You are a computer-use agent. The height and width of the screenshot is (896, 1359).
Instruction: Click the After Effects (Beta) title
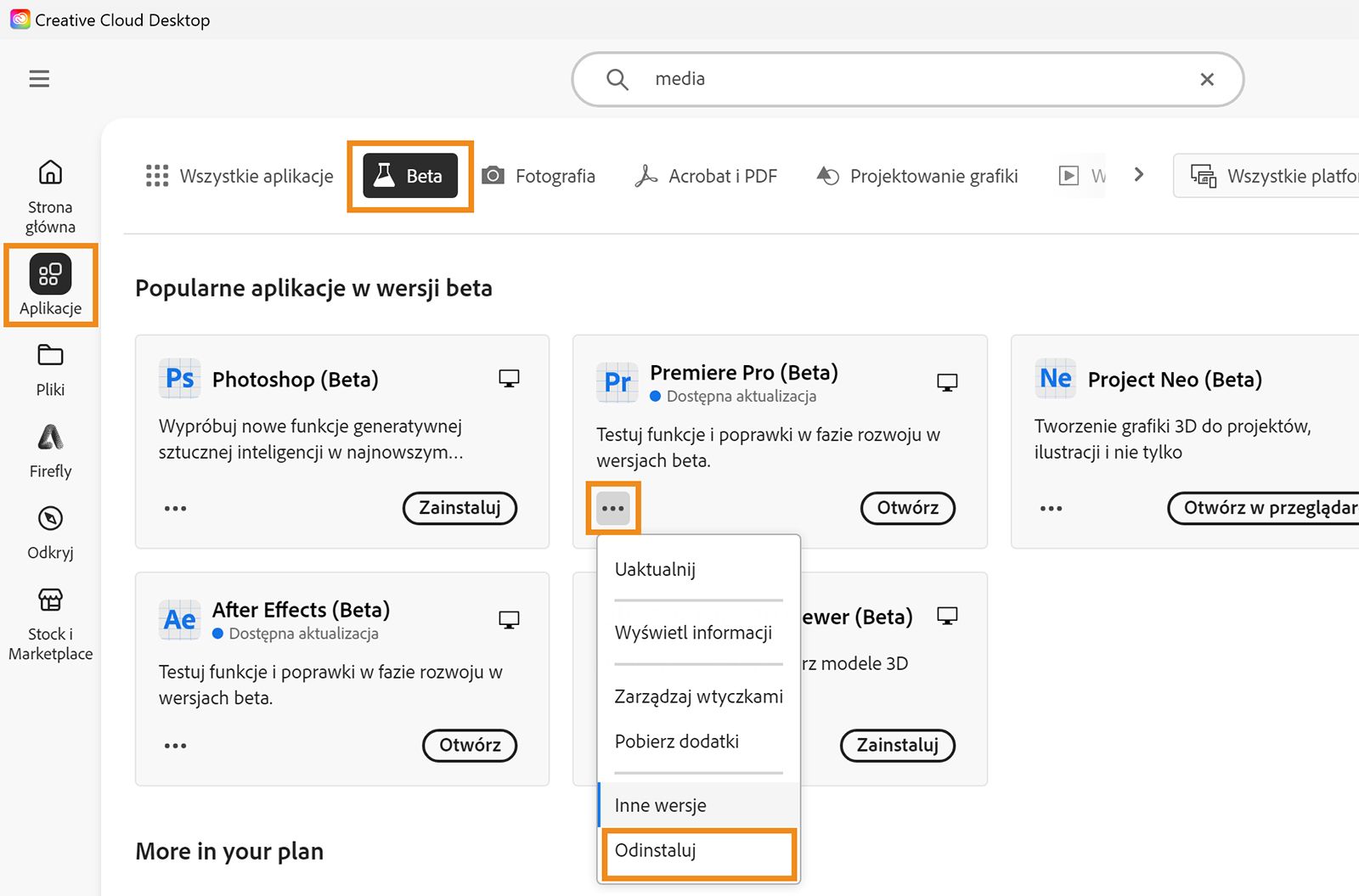[301, 610]
